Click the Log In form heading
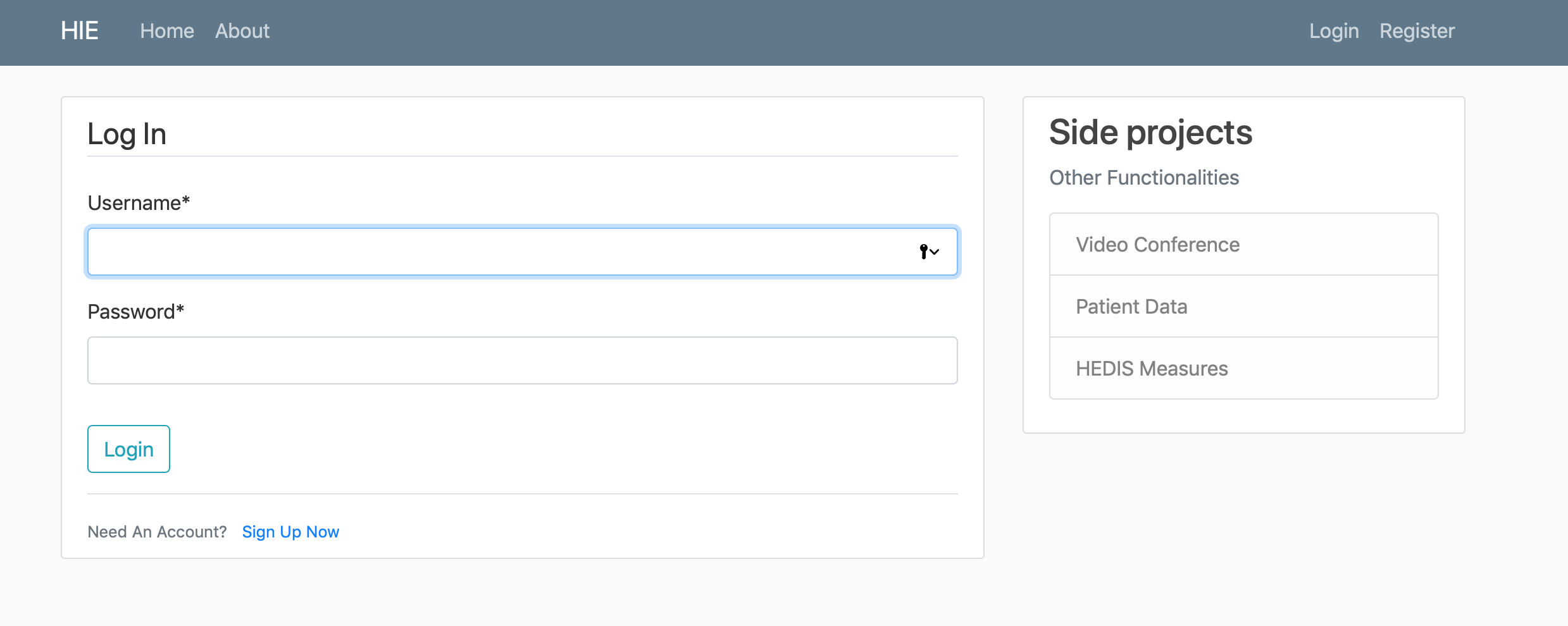Screen dimensions: 1568x626 pyautogui.click(x=127, y=134)
